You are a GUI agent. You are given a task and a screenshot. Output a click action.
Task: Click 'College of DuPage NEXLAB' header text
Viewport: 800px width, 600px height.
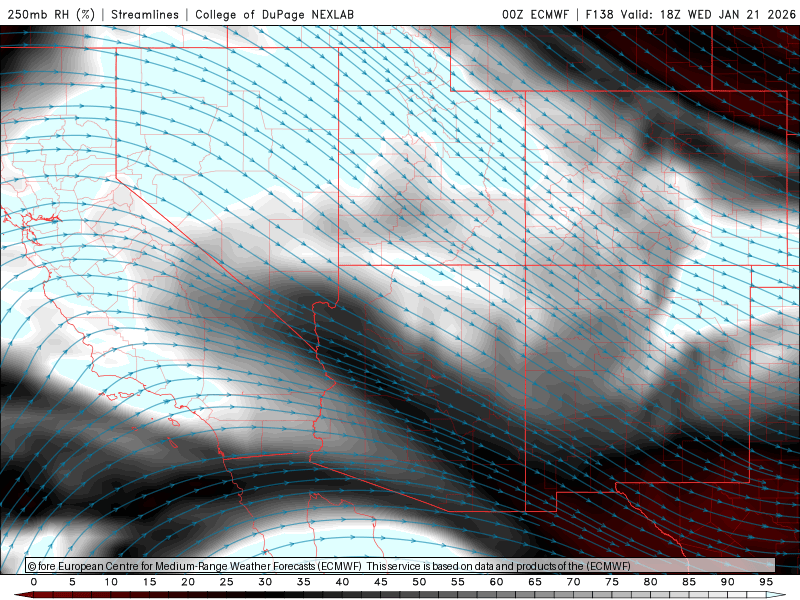click(x=274, y=14)
